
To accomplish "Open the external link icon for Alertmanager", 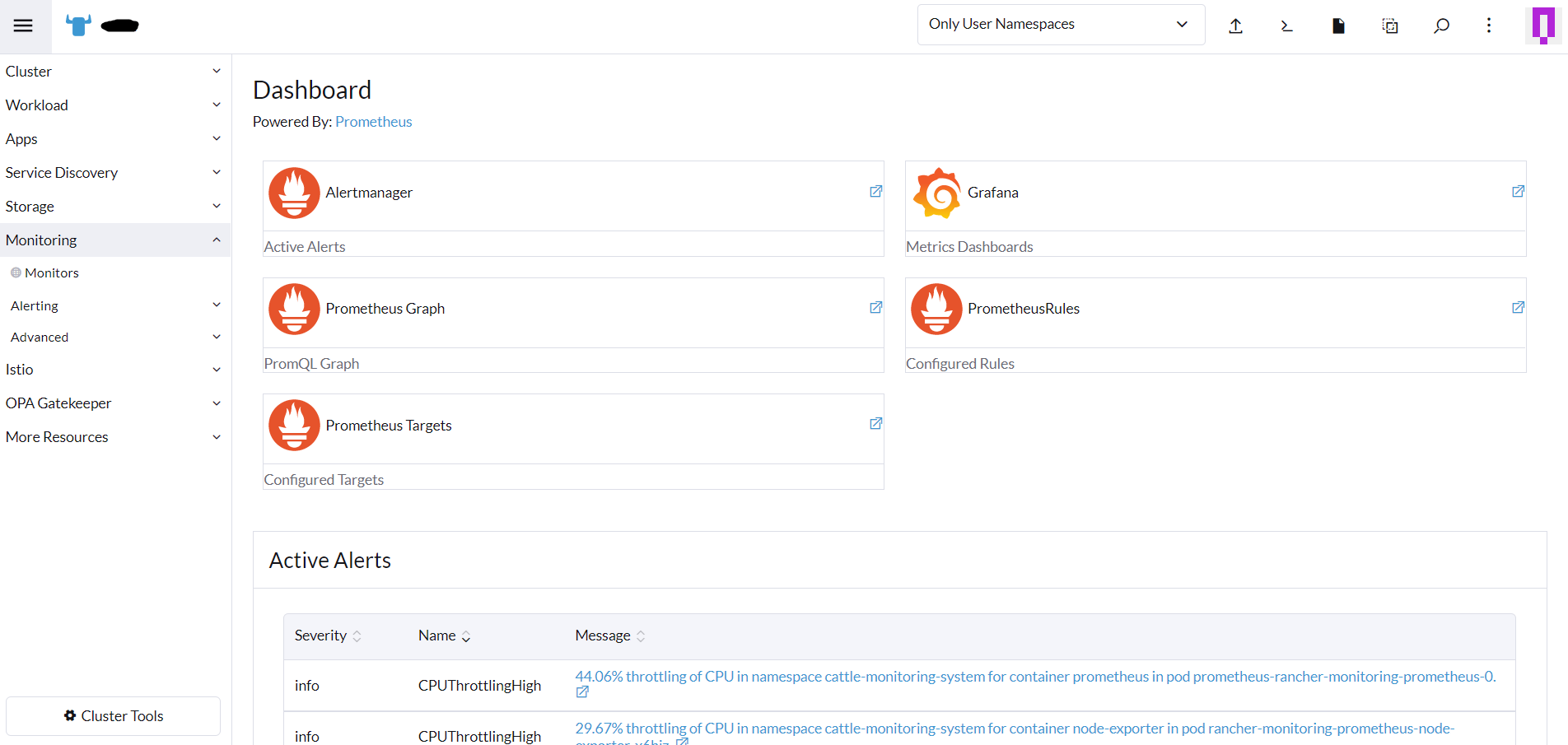I will tap(876, 191).
